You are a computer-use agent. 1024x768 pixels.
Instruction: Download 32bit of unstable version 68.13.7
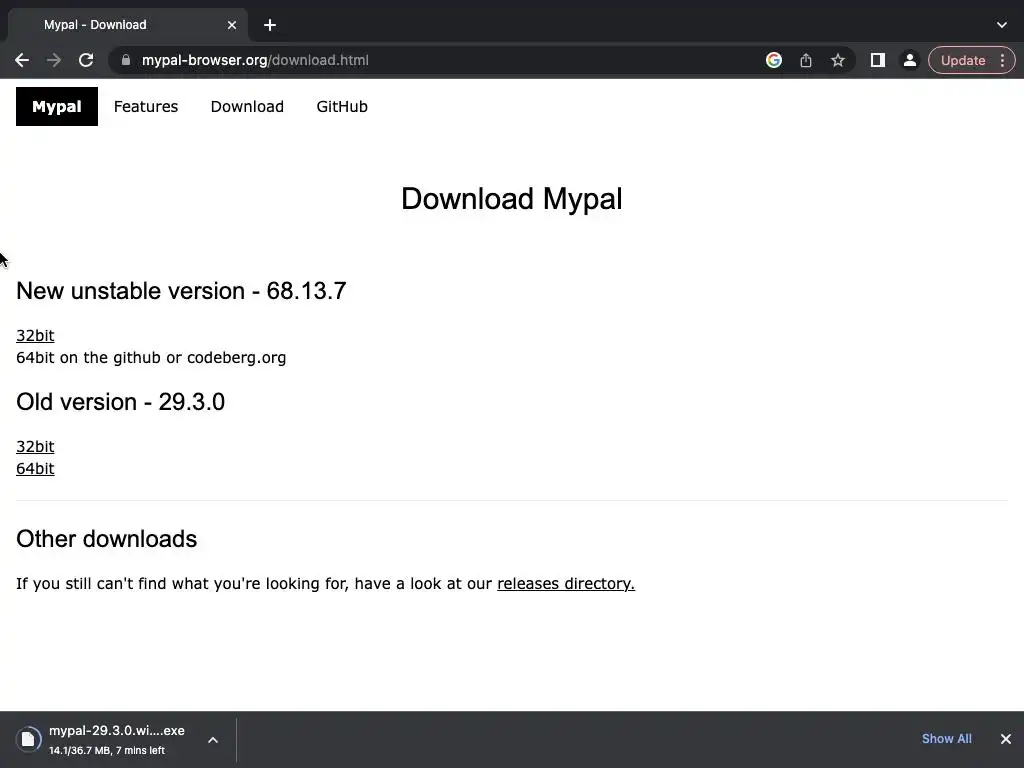click(35, 336)
